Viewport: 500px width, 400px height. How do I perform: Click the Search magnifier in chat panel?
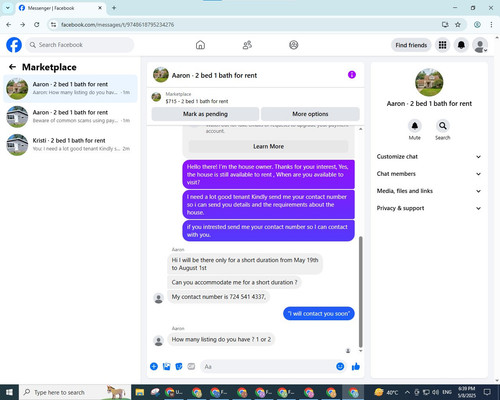point(442,126)
